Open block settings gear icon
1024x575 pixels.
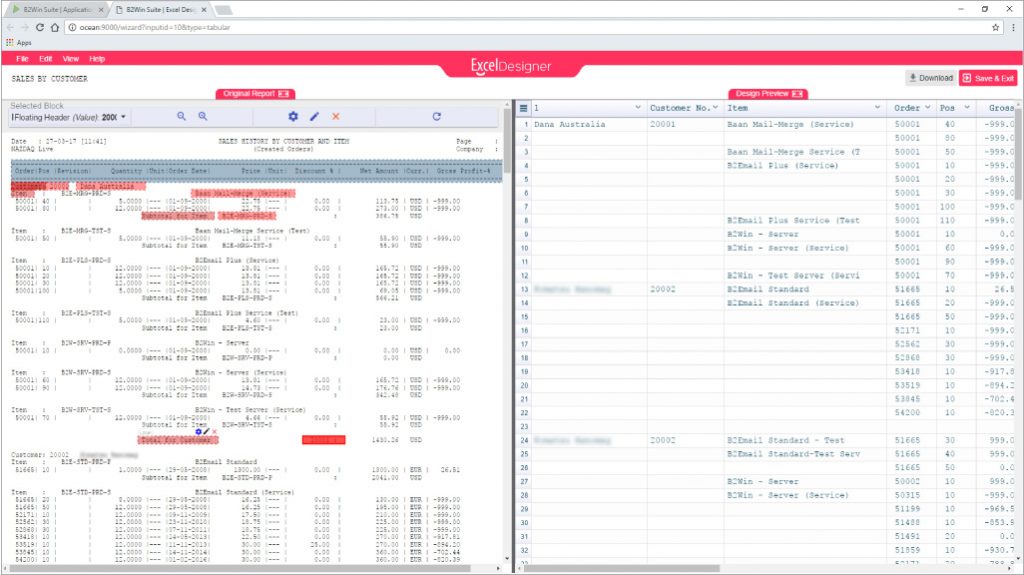tap(293, 117)
